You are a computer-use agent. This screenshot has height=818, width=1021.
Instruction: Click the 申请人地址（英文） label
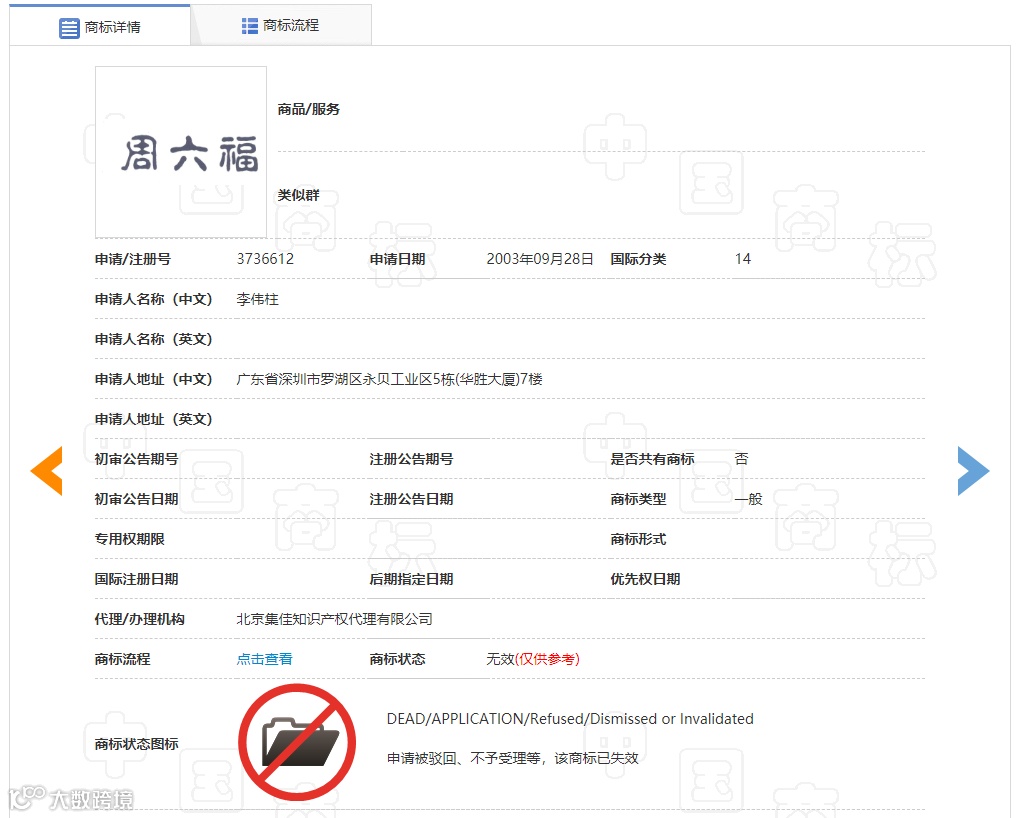(x=154, y=419)
